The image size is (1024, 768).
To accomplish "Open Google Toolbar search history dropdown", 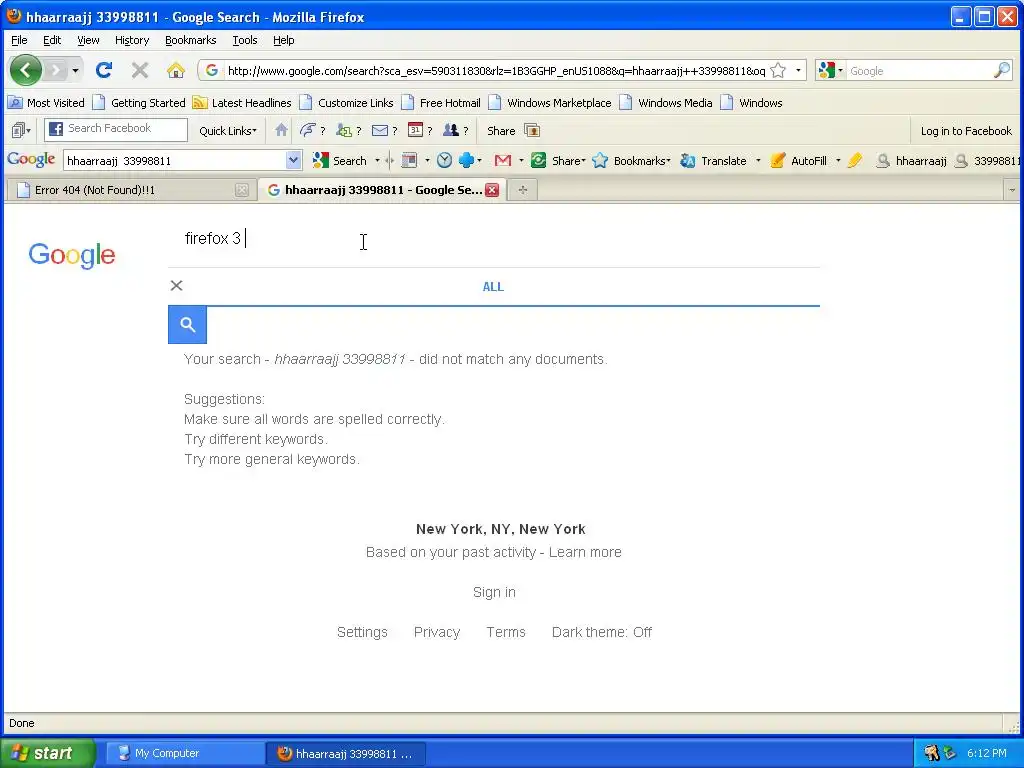I will tap(293, 160).
